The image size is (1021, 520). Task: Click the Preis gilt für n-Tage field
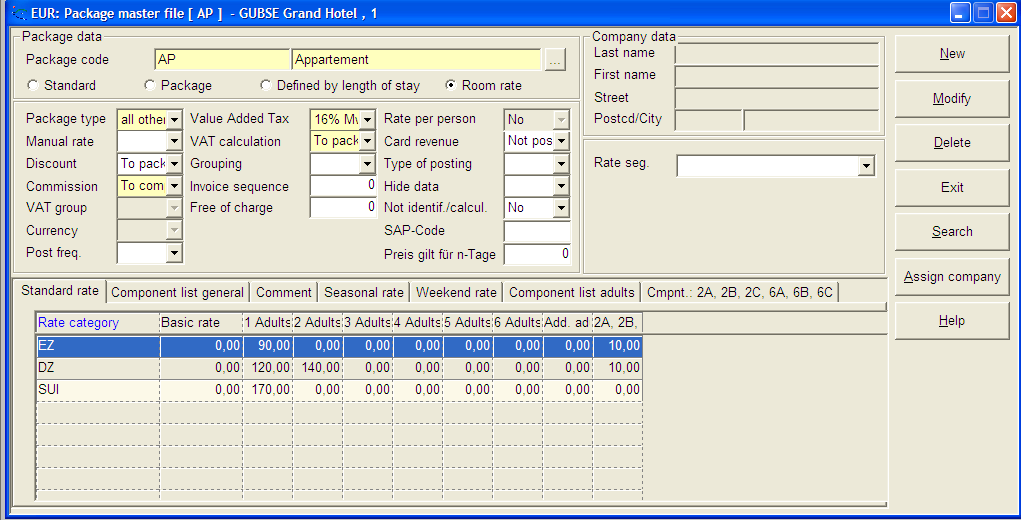537,254
